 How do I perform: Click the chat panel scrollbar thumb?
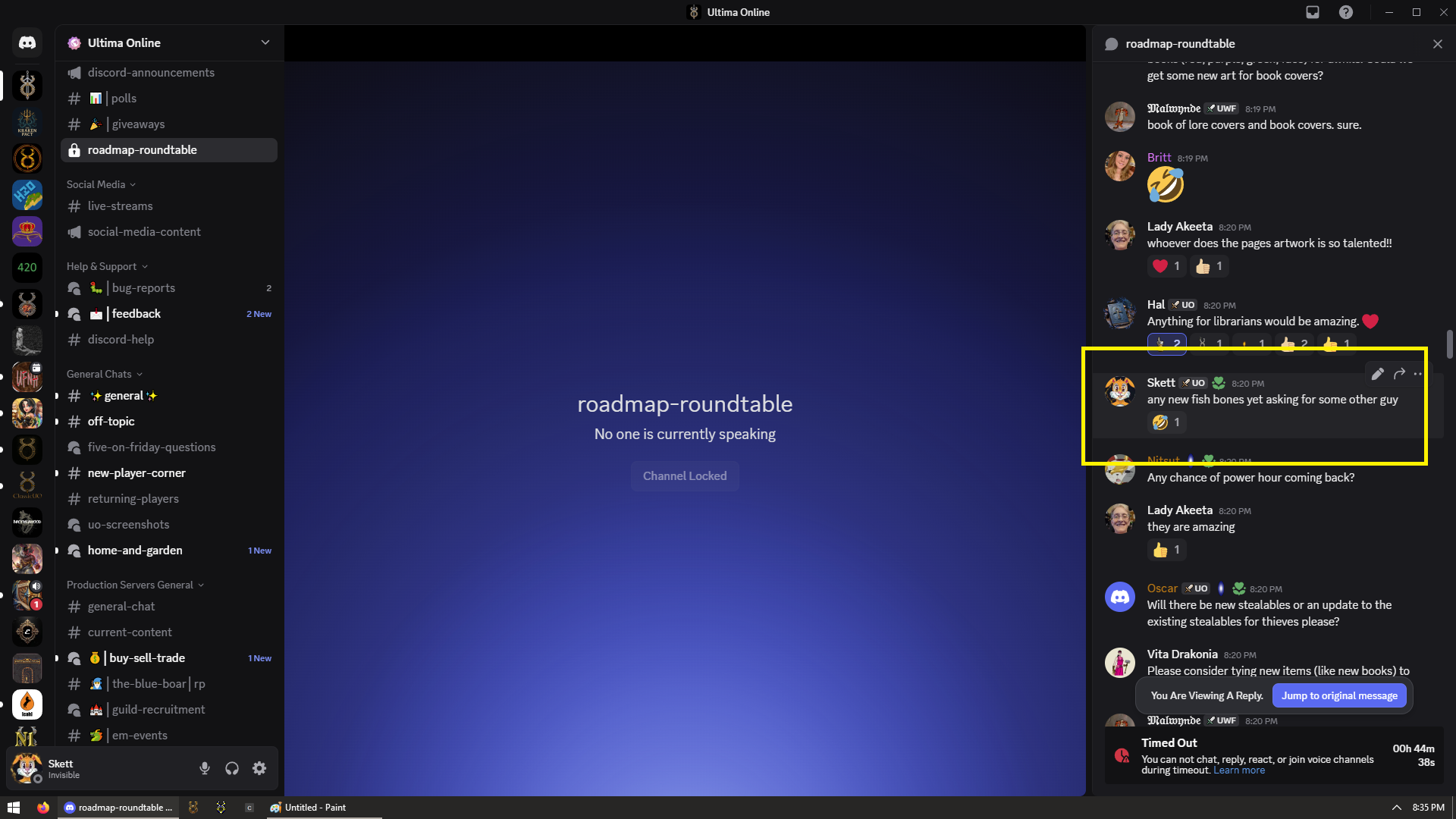1450,344
